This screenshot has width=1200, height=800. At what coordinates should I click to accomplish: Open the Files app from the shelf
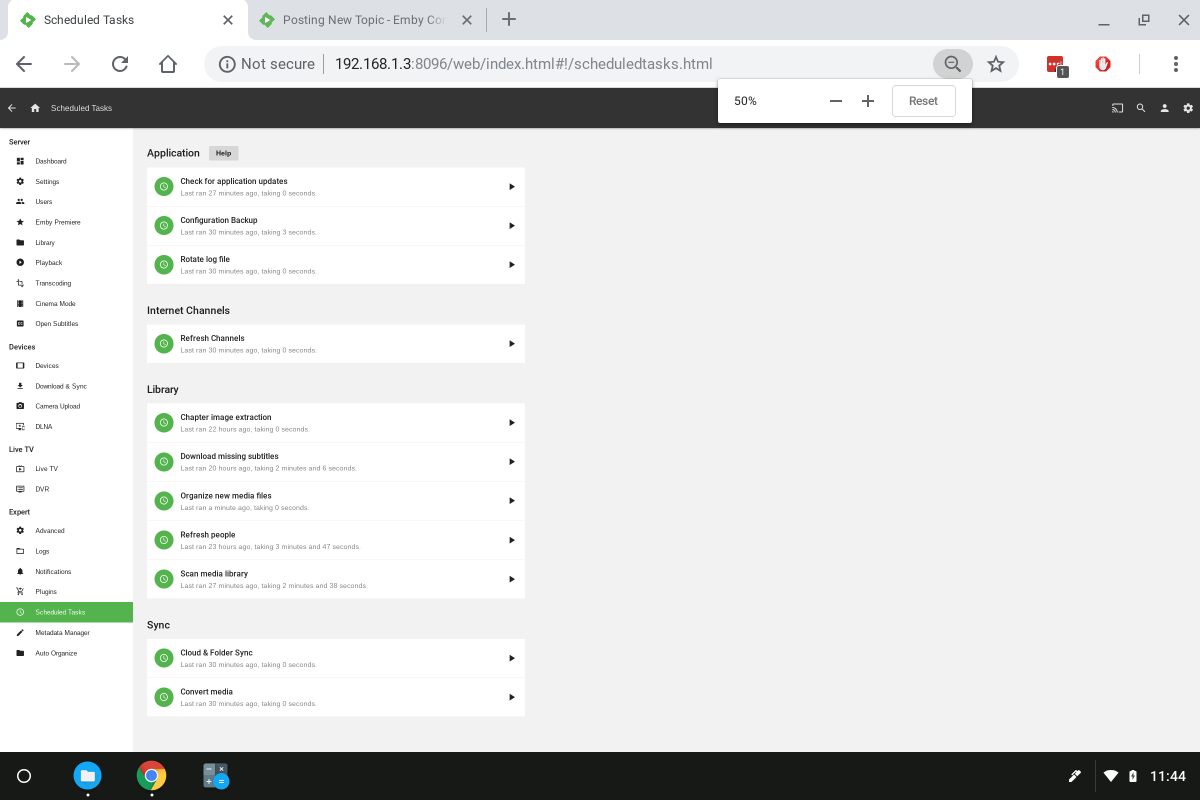click(88, 776)
